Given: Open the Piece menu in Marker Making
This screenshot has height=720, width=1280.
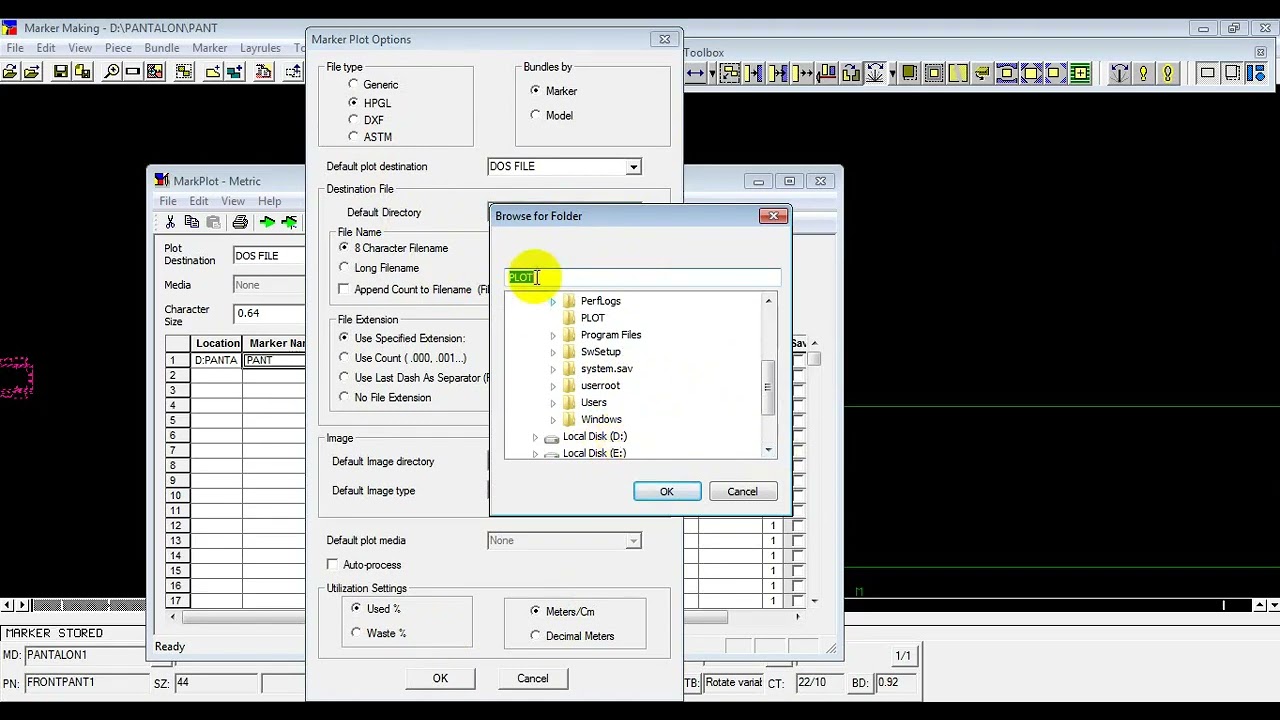Looking at the screenshot, I should [118, 48].
